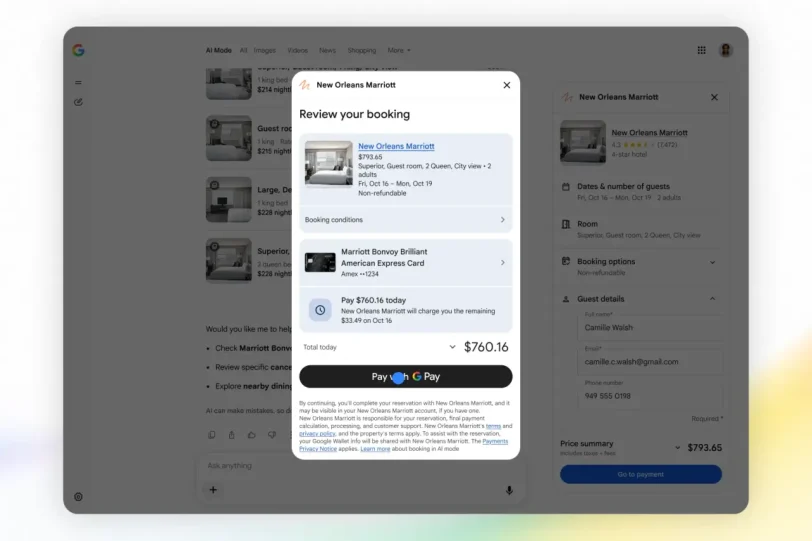Switch to the Images tab
This screenshot has height=541, width=812.
tap(265, 50)
